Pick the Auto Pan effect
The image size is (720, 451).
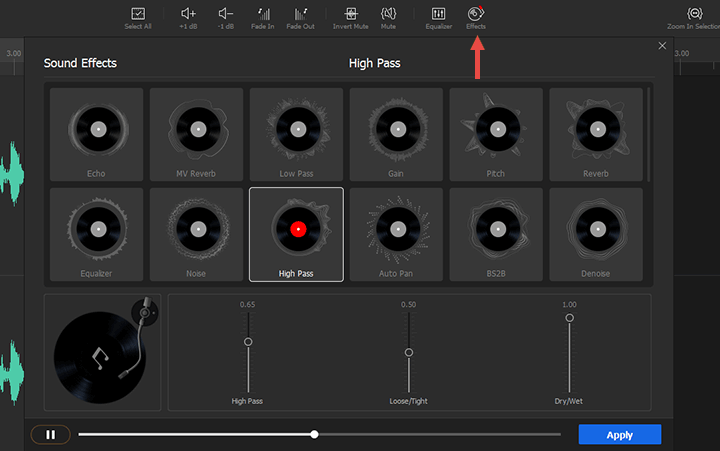pos(396,234)
